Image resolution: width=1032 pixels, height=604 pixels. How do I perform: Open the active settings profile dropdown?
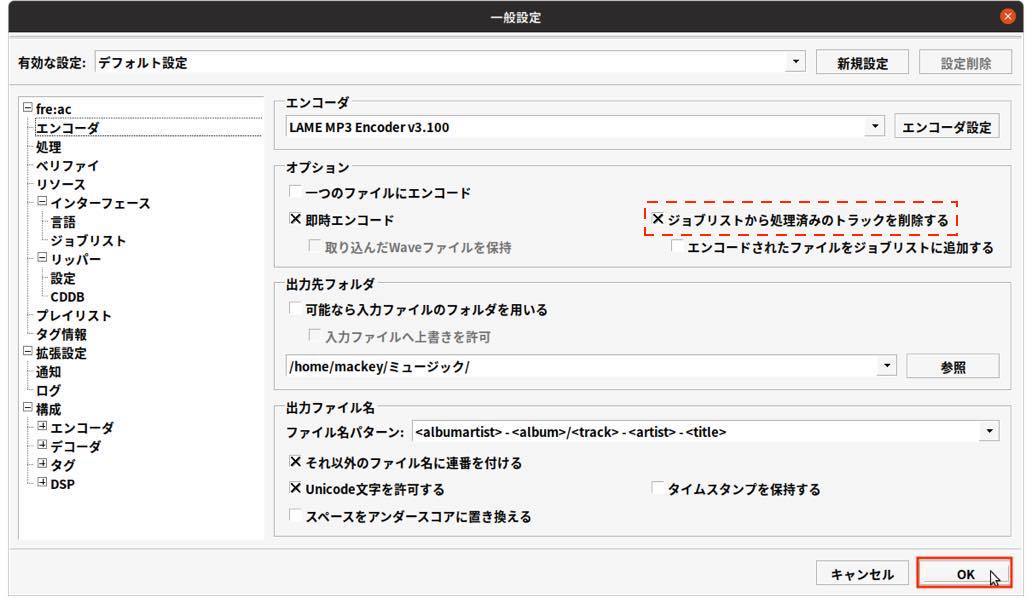[795, 61]
